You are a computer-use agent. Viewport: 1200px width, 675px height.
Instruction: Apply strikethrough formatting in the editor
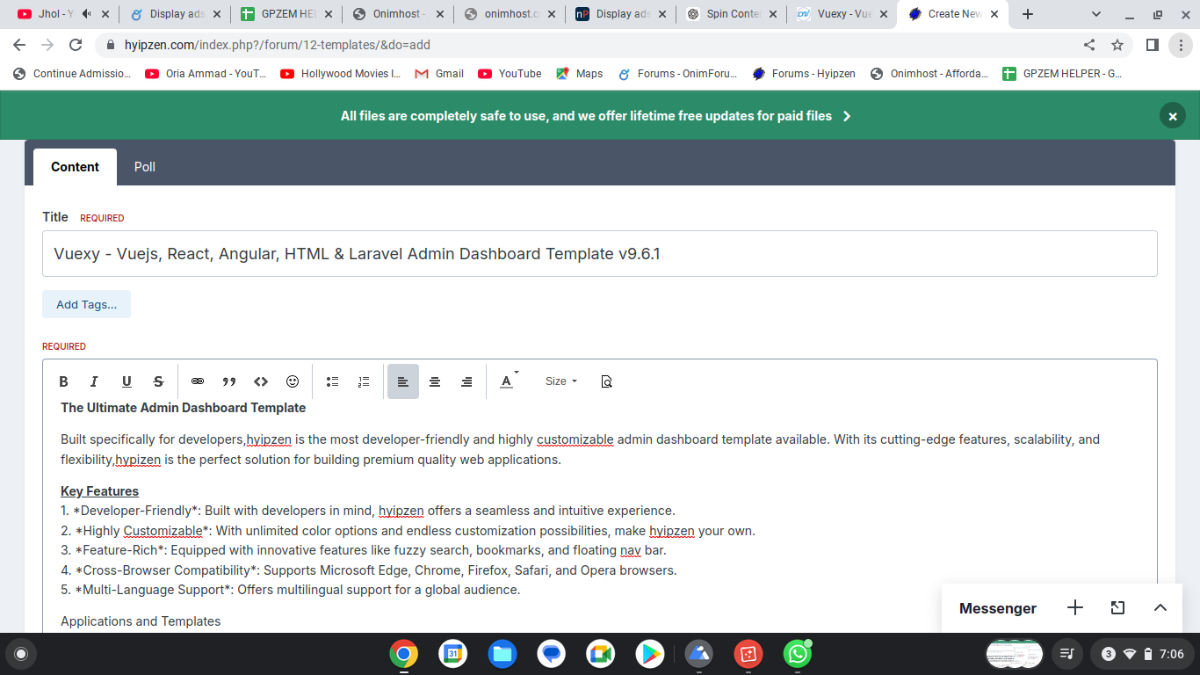pos(158,381)
